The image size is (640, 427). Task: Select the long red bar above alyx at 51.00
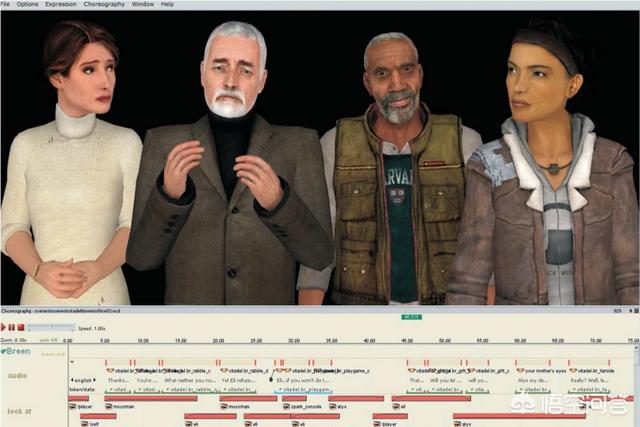pos(519,416)
